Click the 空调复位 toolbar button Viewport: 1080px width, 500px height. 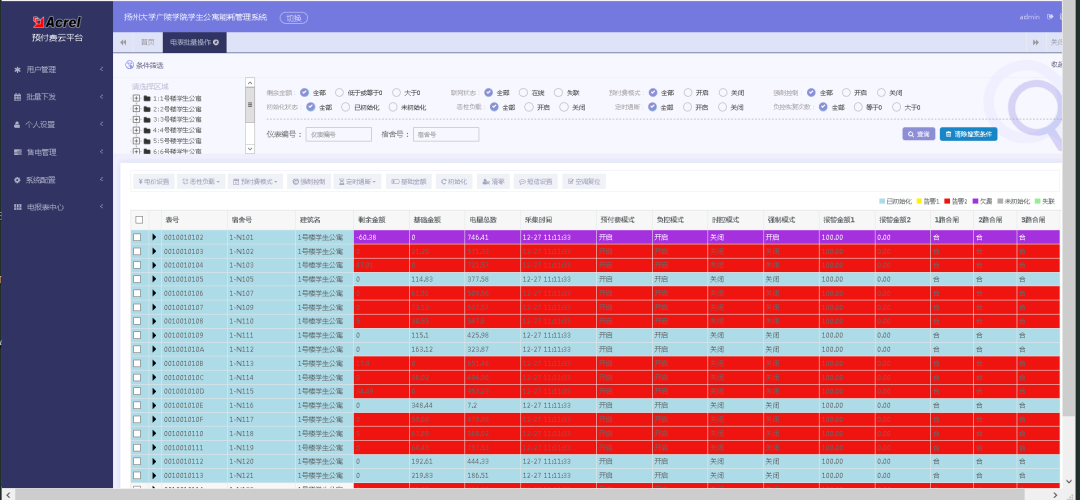coord(584,182)
